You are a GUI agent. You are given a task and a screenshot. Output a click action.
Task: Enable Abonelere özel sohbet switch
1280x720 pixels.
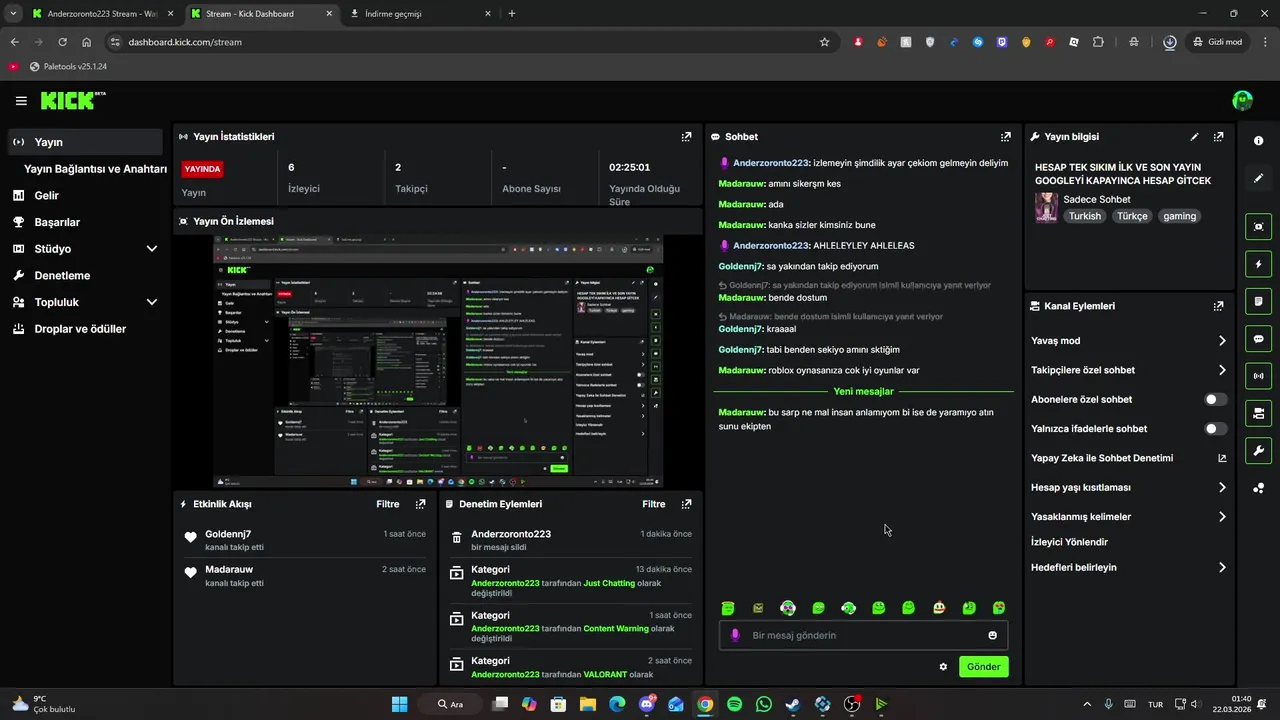1215,399
